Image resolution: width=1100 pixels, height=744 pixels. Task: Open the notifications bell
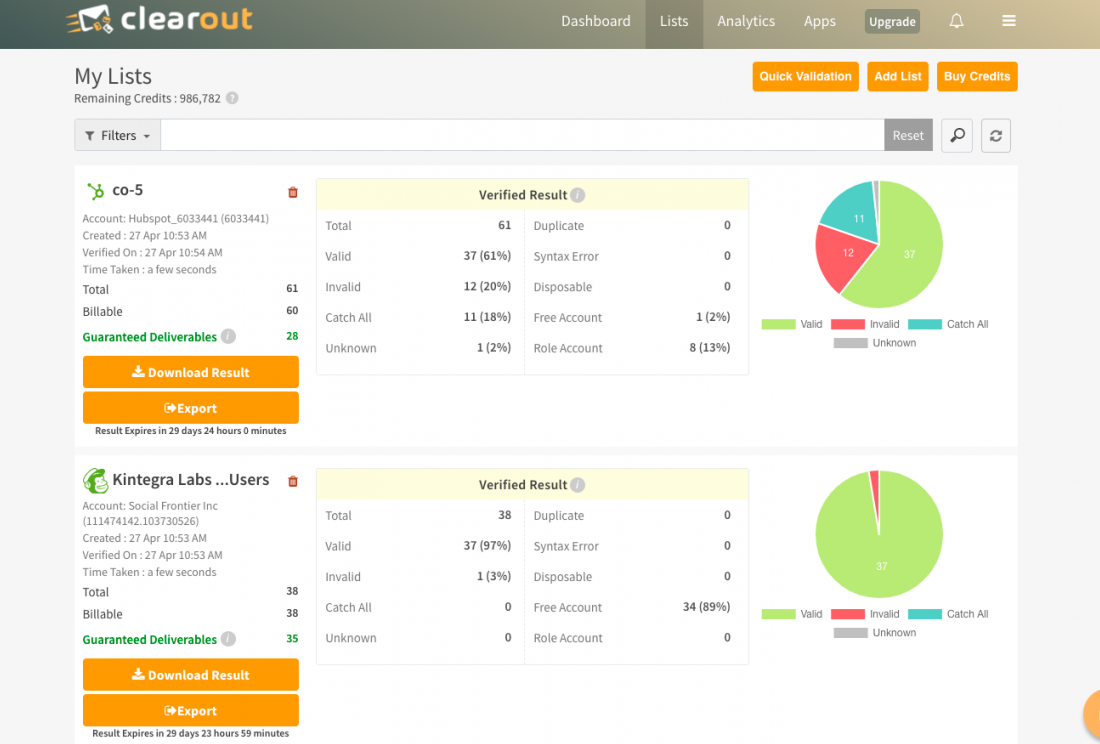[956, 21]
